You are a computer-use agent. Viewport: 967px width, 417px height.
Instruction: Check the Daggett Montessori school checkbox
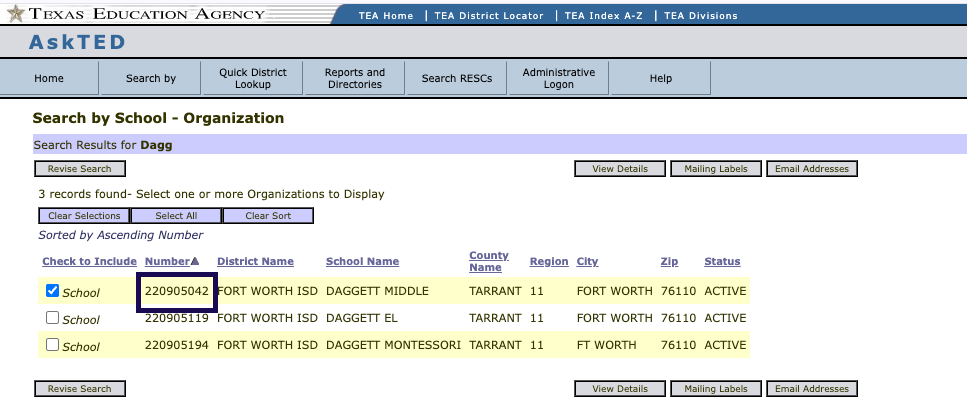point(52,345)
